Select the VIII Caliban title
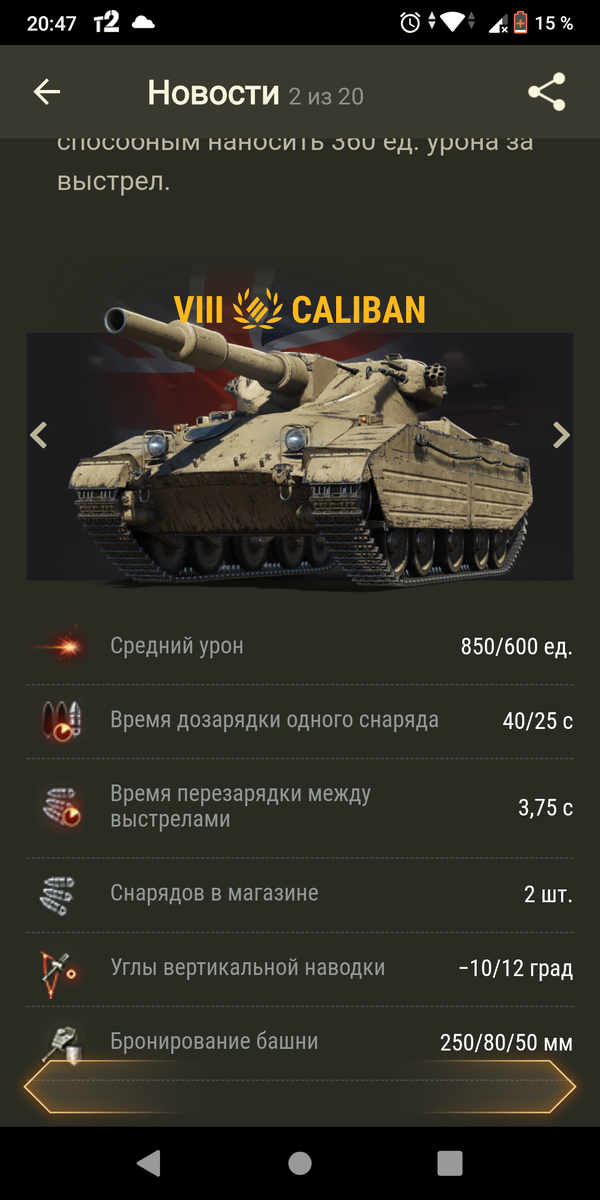The width and height of the screenshot is (600, 1200). click(x=300, y=309)
